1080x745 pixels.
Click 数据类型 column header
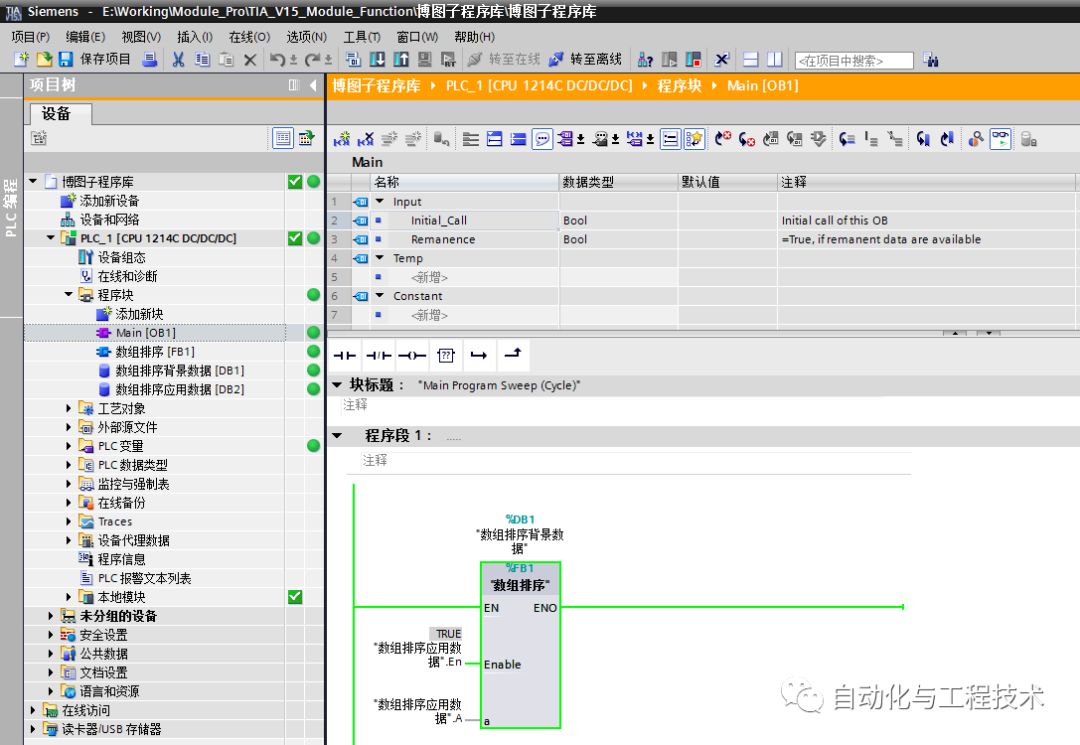pyautogui.click(x=619, y=182)
